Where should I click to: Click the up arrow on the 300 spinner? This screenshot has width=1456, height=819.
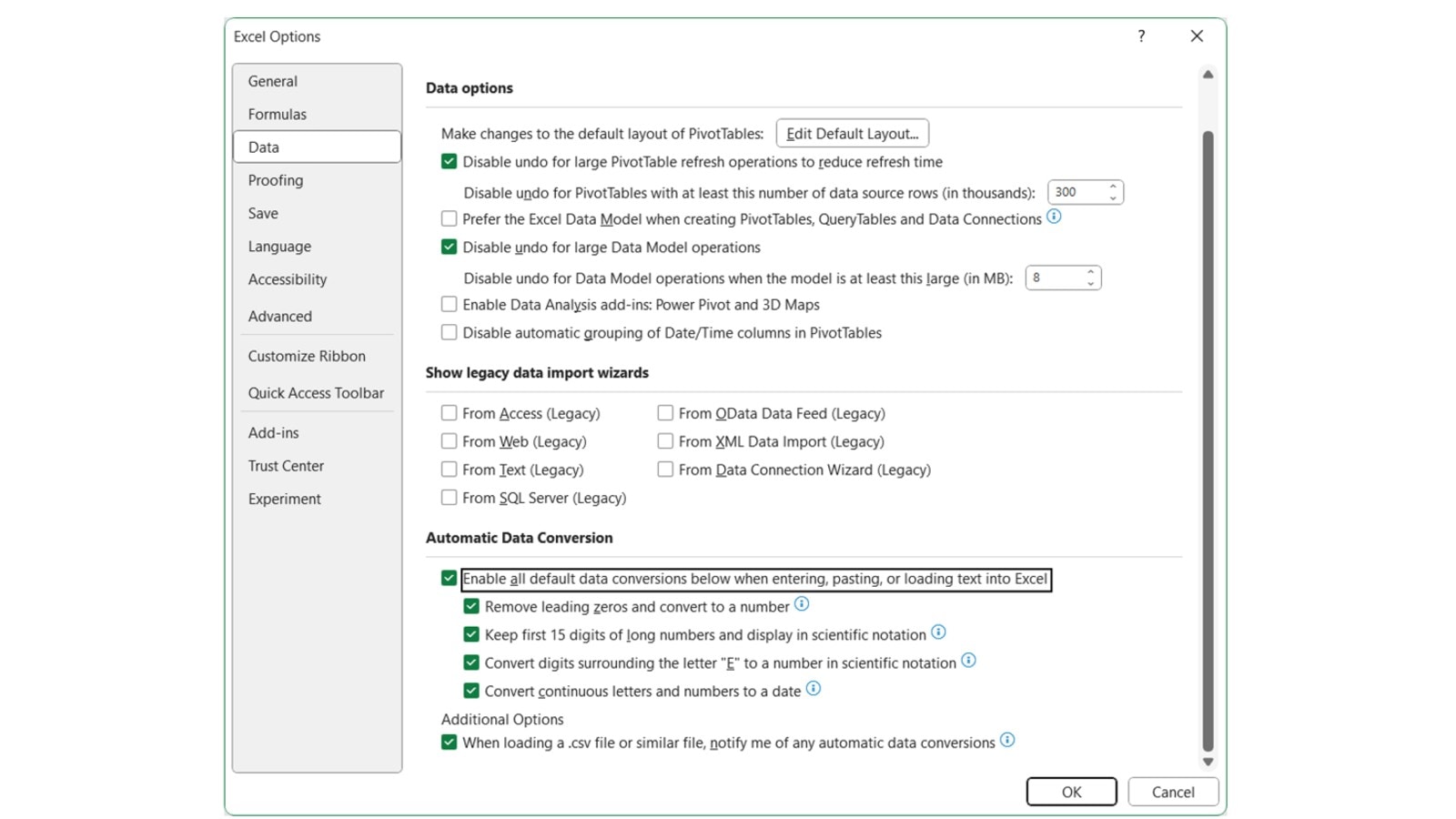coord(1112,187)
